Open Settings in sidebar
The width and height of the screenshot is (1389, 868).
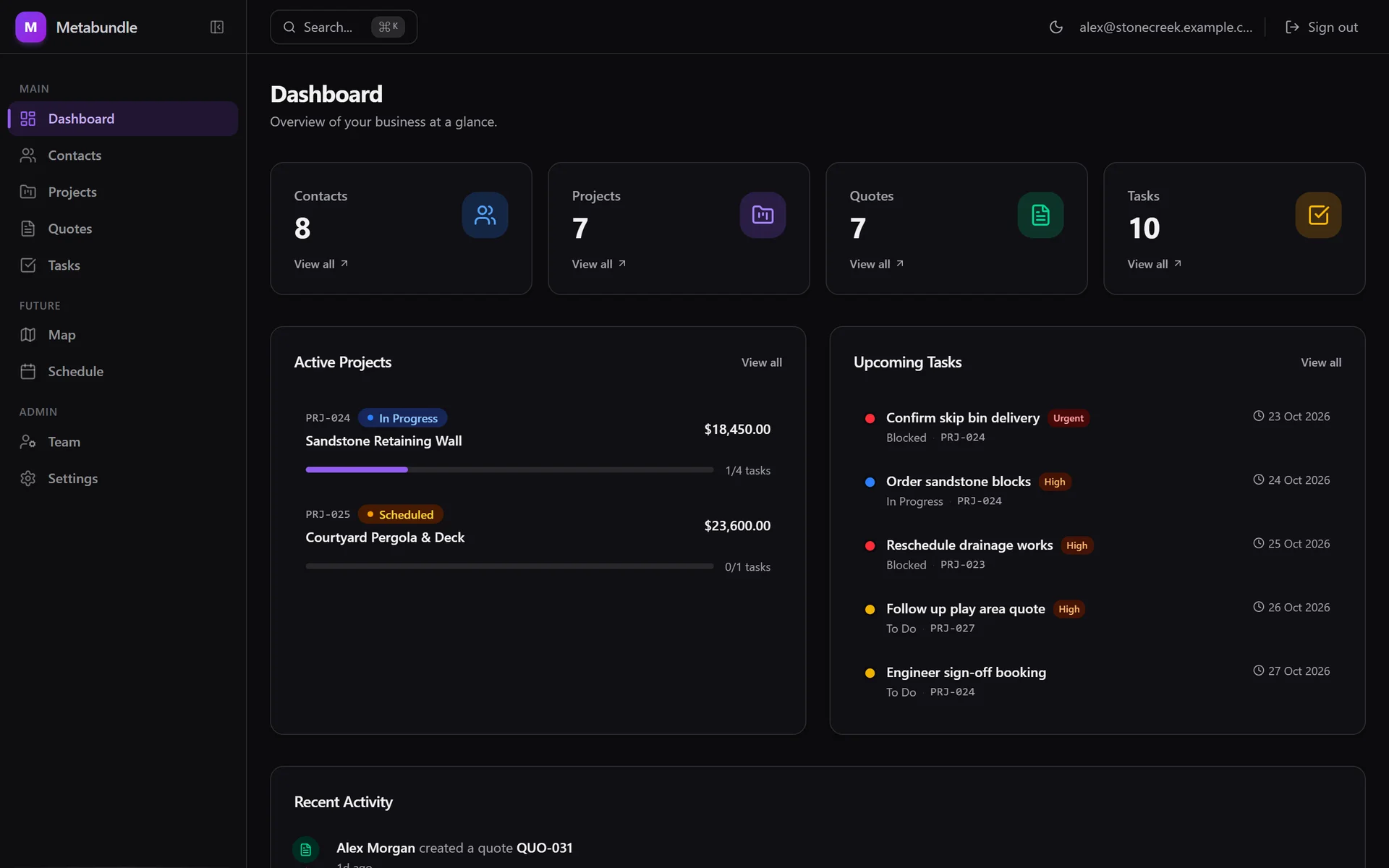coord(123,478)
